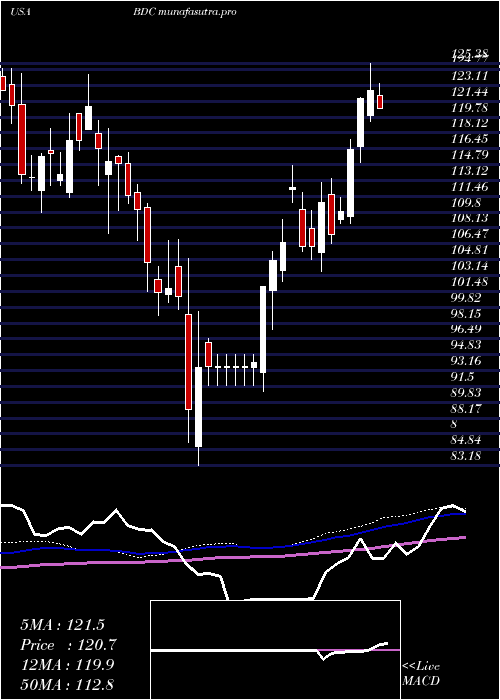This screenshot has width=500, height=700.
Task: Select the 101.48 price axis label
Action: tap(469, 282)
